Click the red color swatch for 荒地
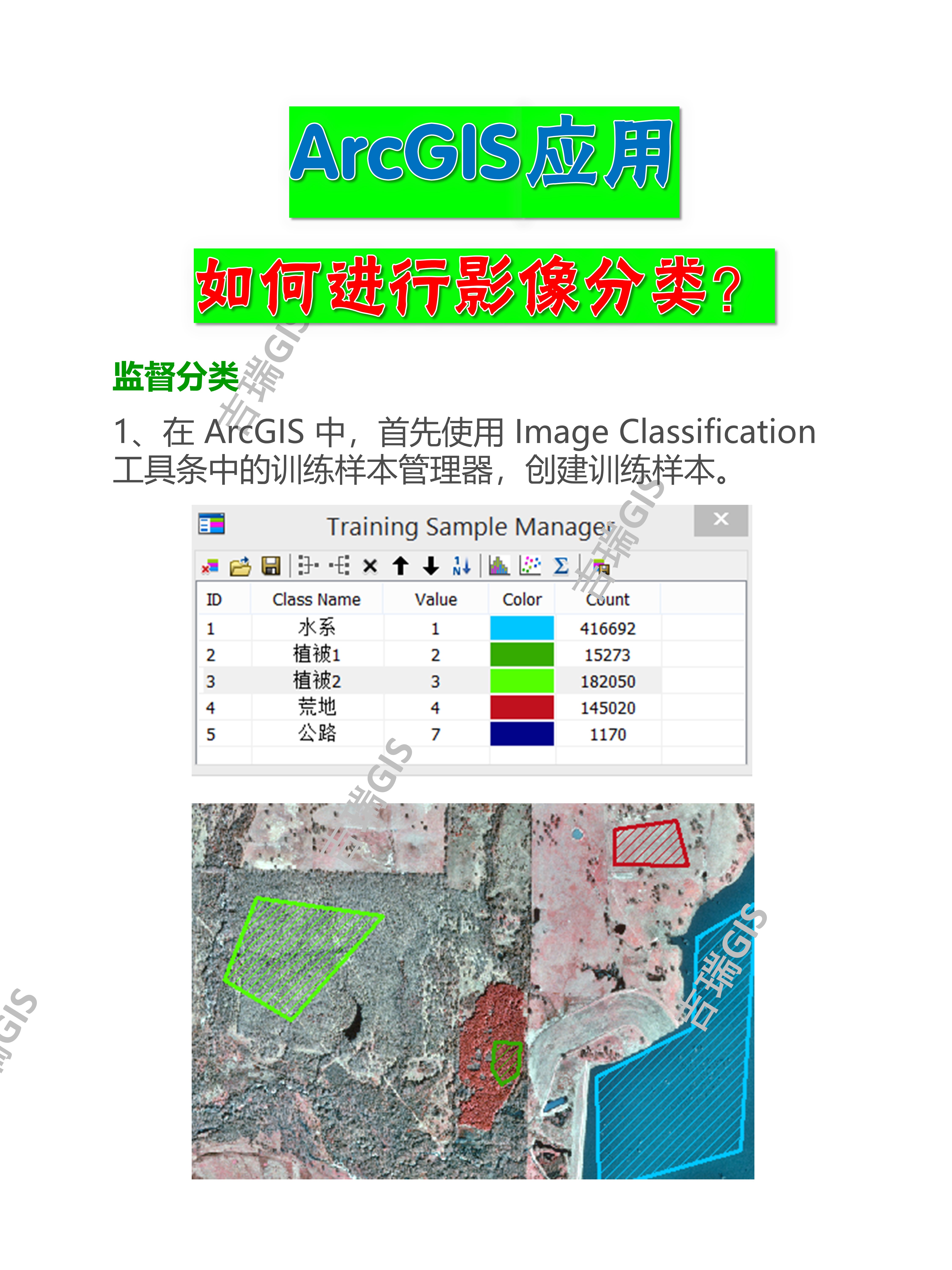The width and height of the screenshot is (952, 1270). pos(522,707)
